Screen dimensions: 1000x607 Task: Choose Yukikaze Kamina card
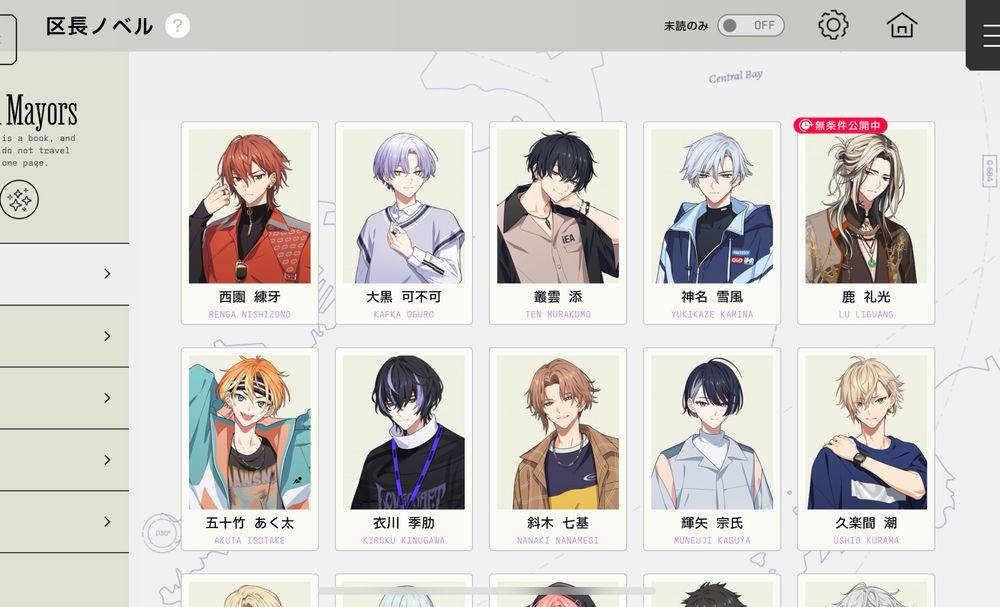click(x=712, y=223)
